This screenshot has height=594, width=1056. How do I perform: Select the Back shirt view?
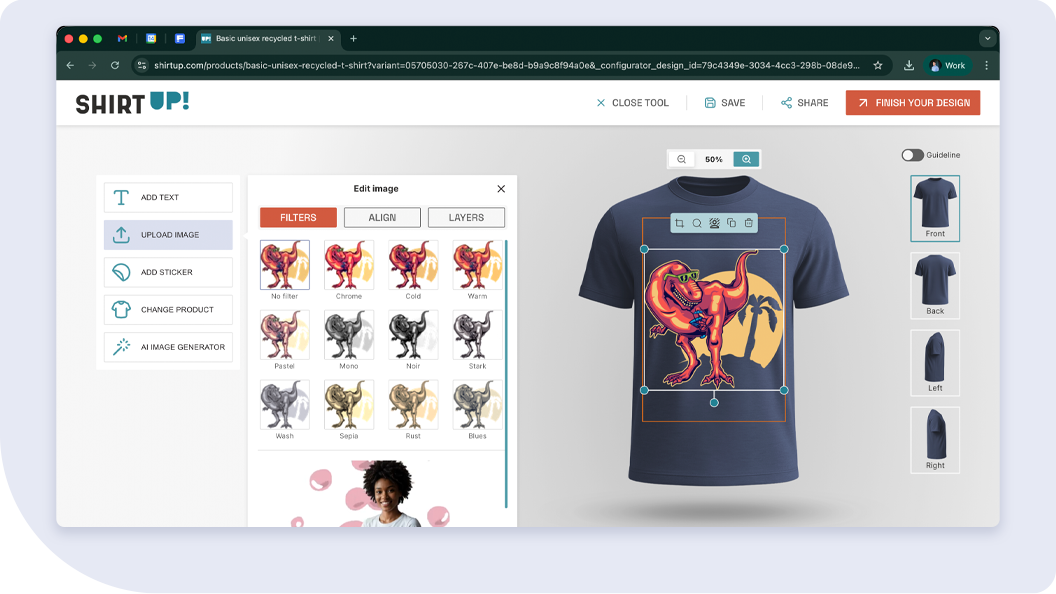[935, 286]
